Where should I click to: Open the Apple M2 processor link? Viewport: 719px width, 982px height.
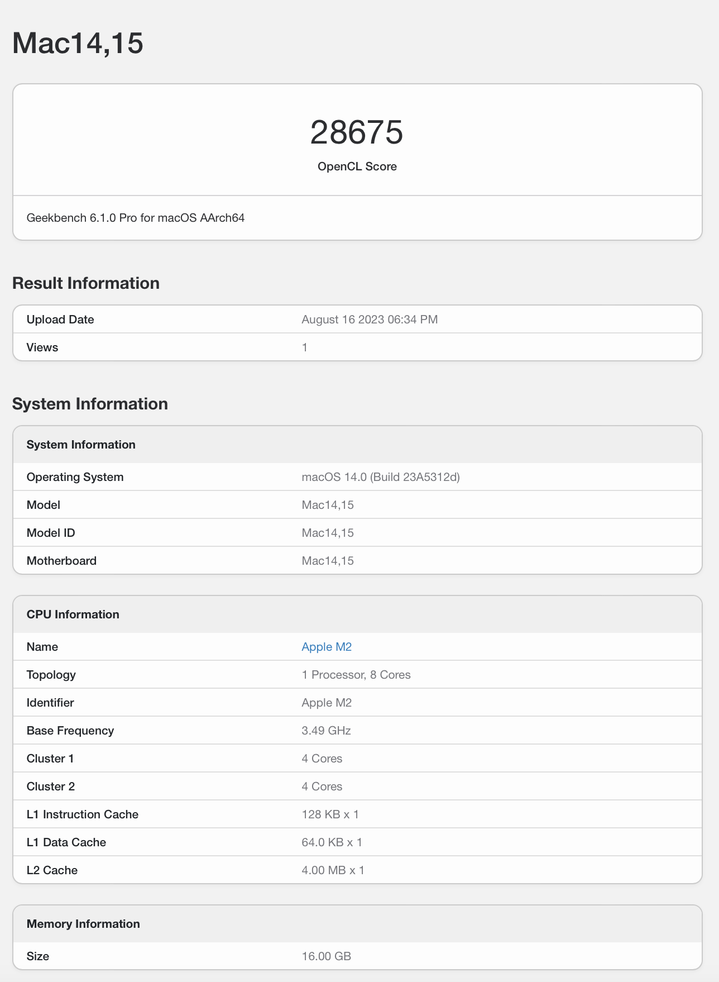tap(326, 647)
